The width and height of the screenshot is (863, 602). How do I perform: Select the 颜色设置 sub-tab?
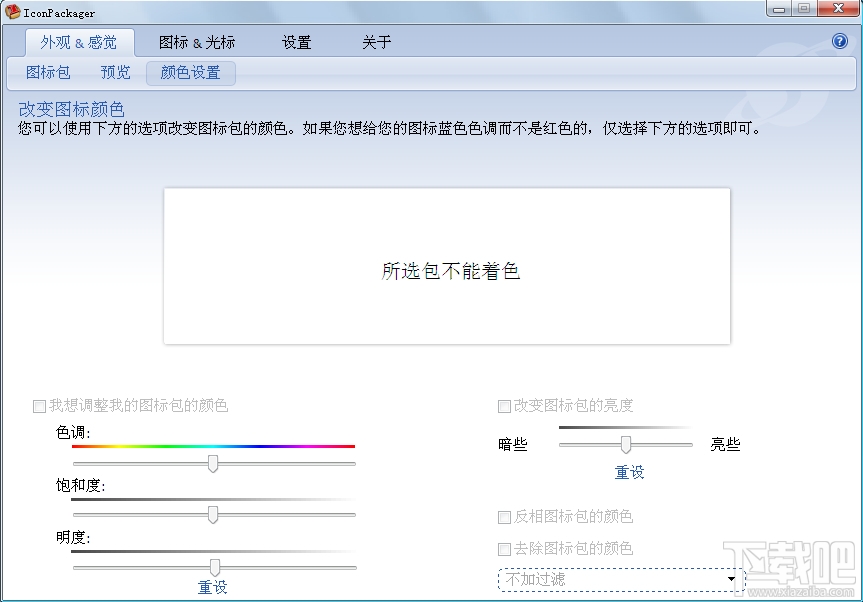190,72
